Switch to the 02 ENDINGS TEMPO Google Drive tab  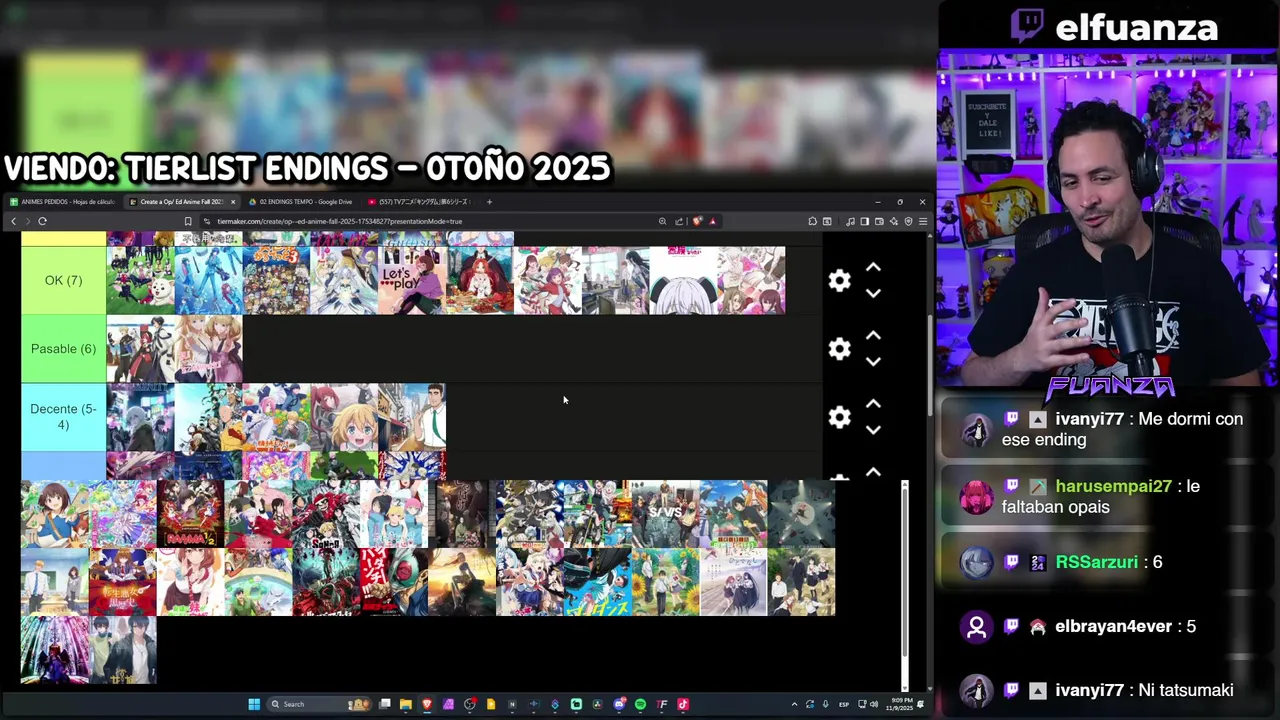click(300, 202)
